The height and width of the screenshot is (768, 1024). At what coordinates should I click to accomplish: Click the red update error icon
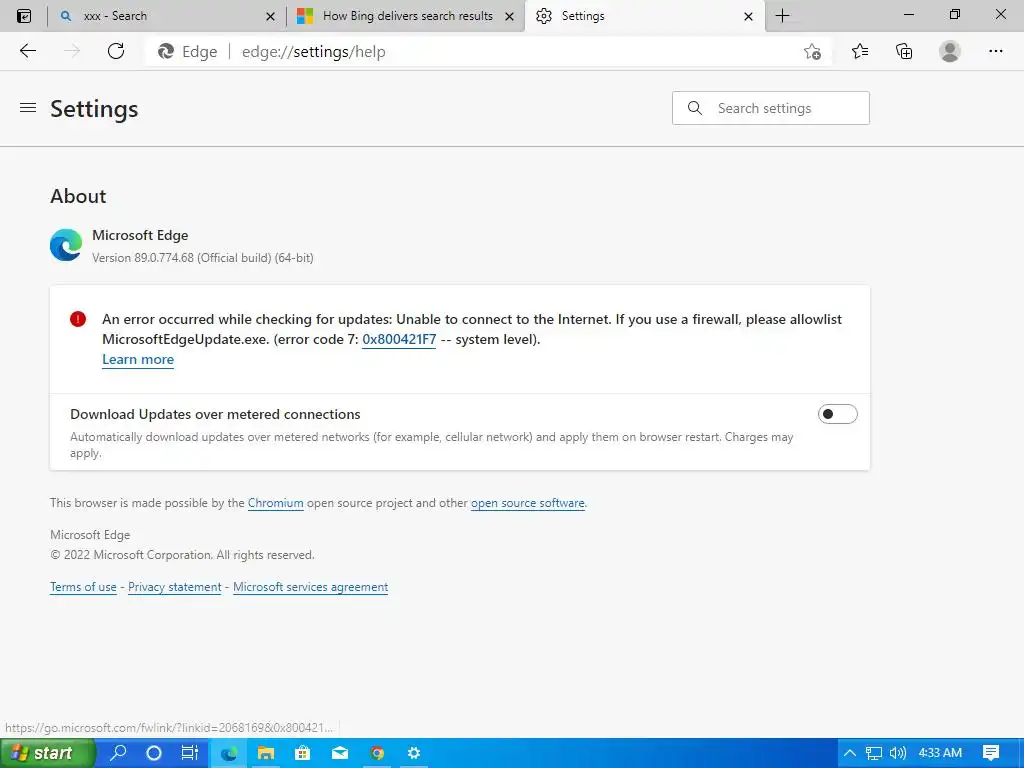coord(78,319)
